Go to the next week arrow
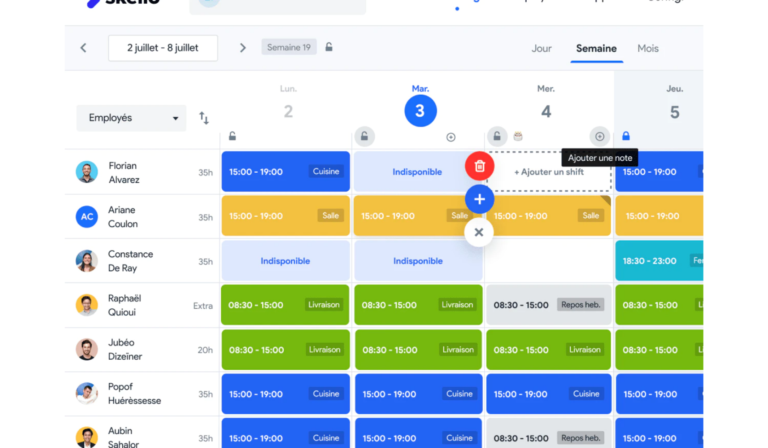The width and height of the screenshot is (768, 448). [242, 48]
